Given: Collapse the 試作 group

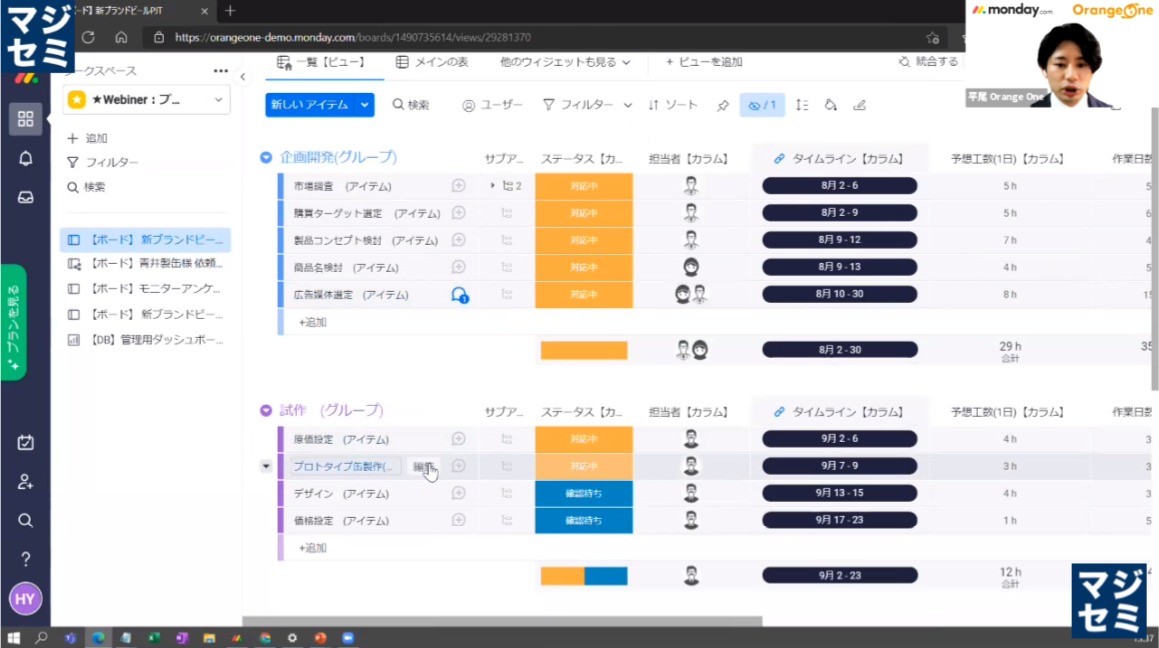Looking at the screenshot, I should [x=266, y=410].
